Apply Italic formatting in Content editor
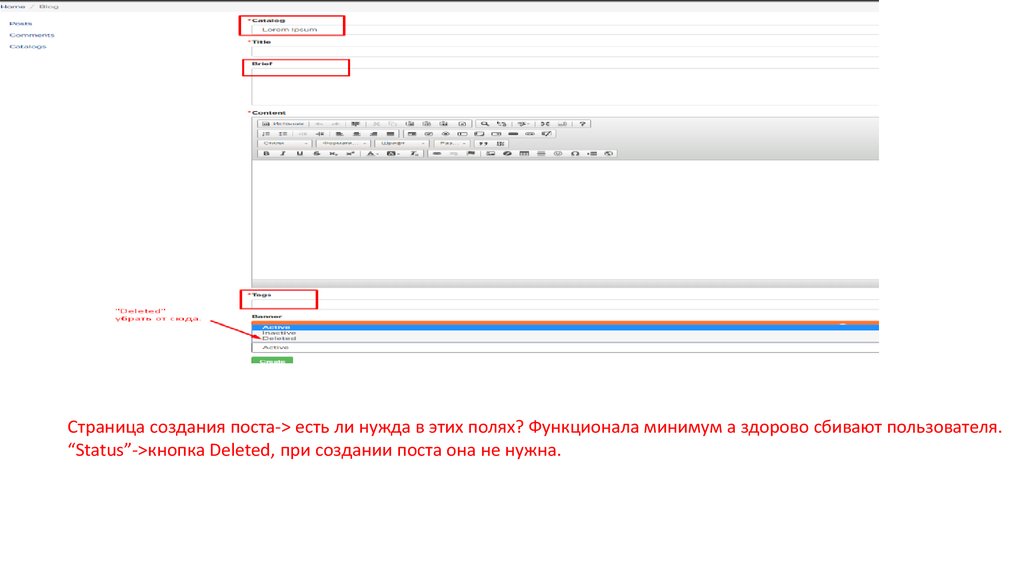 tap(283, 153)
